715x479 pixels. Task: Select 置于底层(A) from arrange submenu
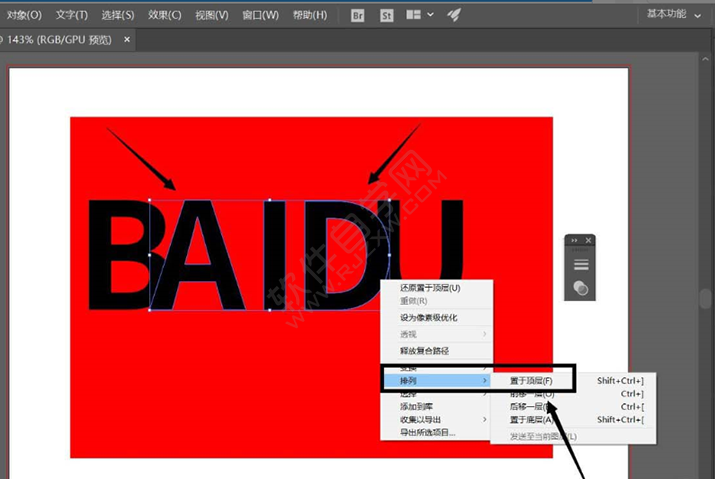coord(530,420)
